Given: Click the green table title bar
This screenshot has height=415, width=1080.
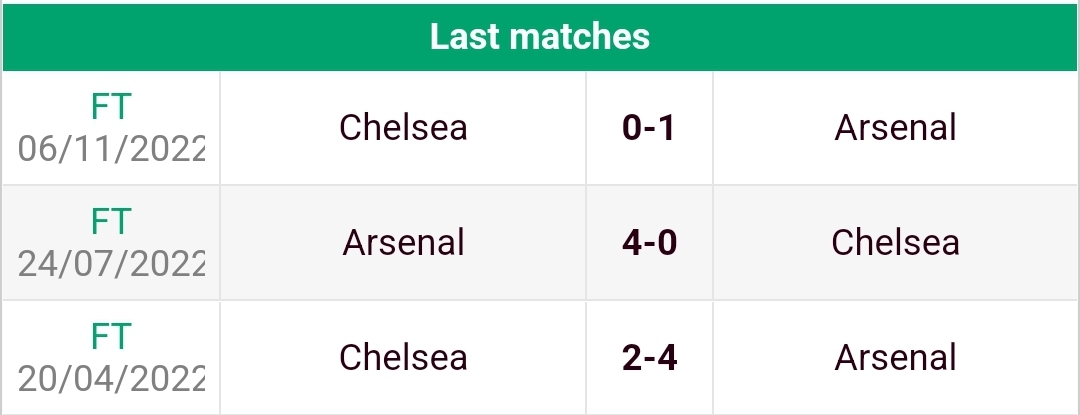Looking at the screenshot, I should click(539, 37).
